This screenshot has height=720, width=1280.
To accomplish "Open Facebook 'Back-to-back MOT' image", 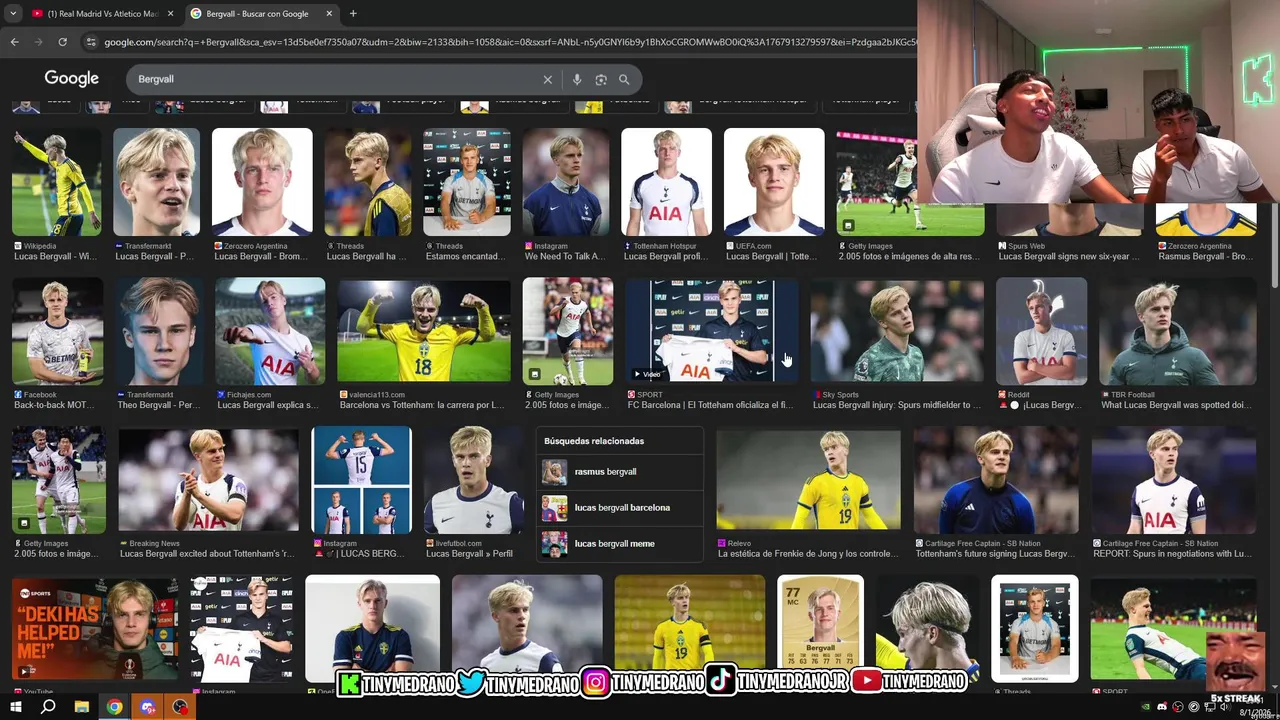I will [57, 331].
